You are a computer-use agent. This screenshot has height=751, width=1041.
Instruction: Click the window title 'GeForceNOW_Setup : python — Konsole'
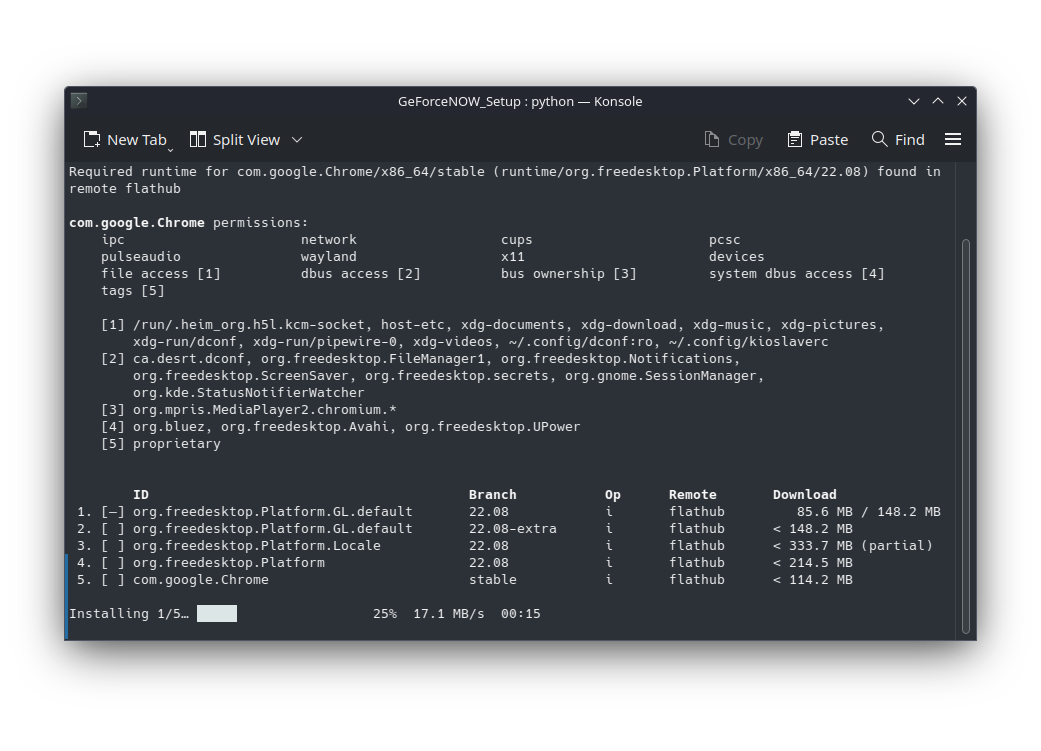pos(520,102)
